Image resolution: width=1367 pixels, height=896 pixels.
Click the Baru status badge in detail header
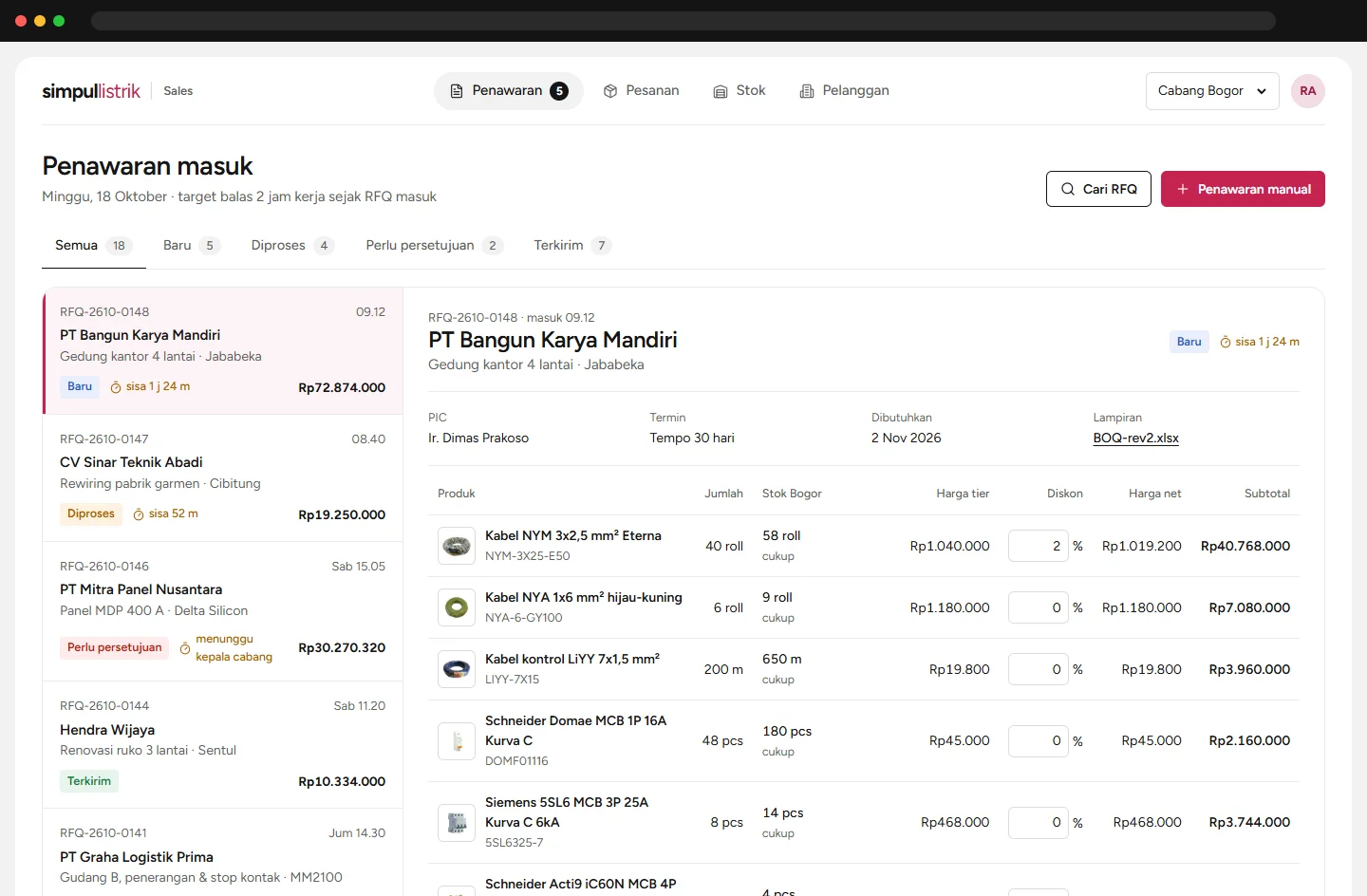pyautogui.click(x=1189, y=342)
